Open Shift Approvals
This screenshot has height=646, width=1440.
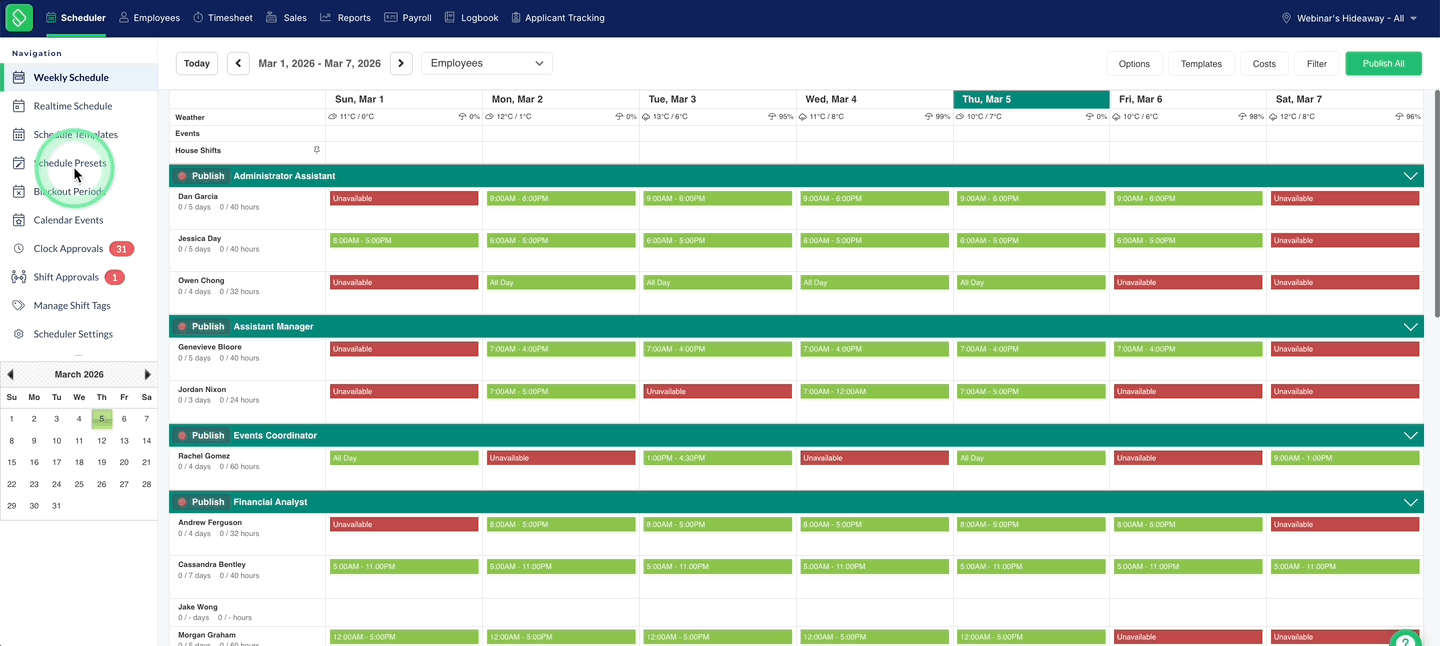click(66, 277)
